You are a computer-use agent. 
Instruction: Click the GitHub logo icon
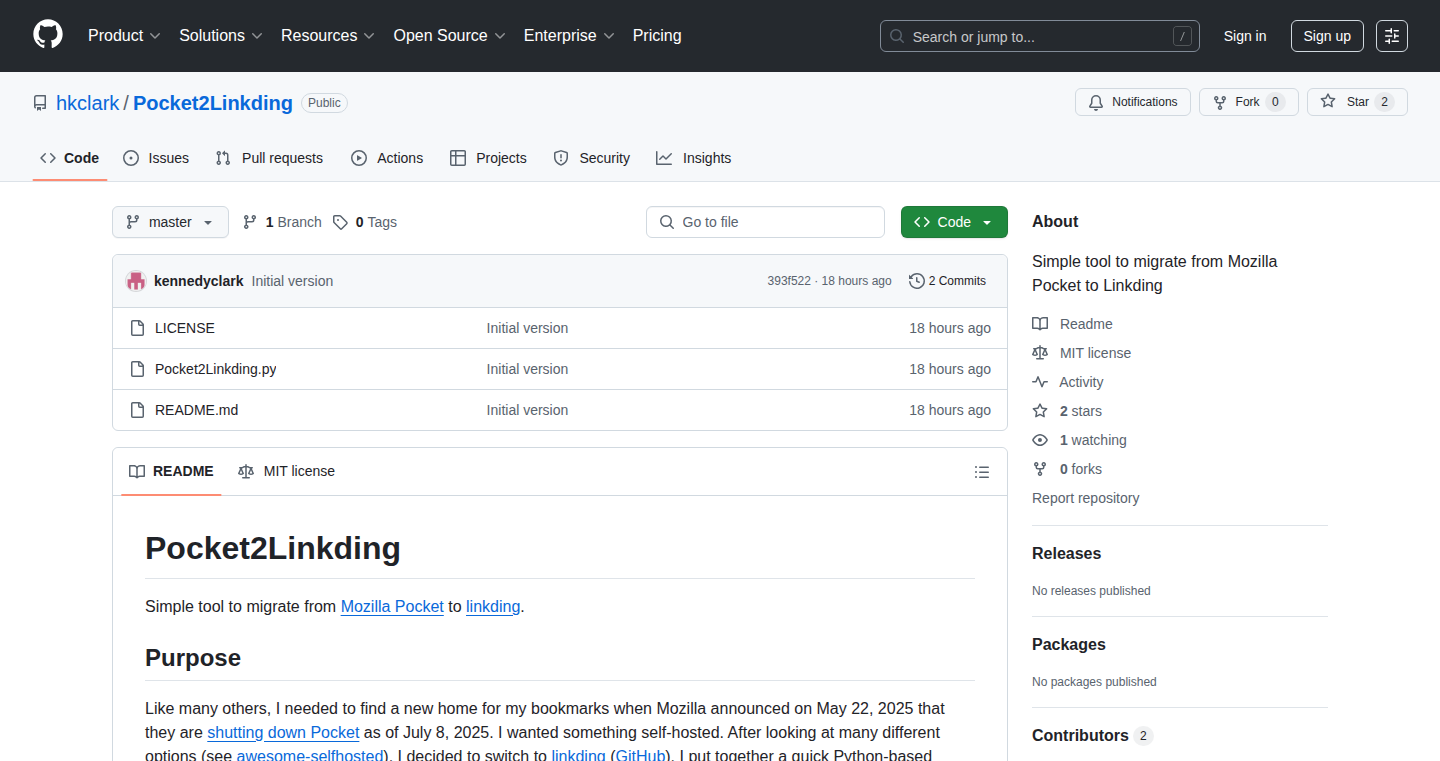point(48,36)
